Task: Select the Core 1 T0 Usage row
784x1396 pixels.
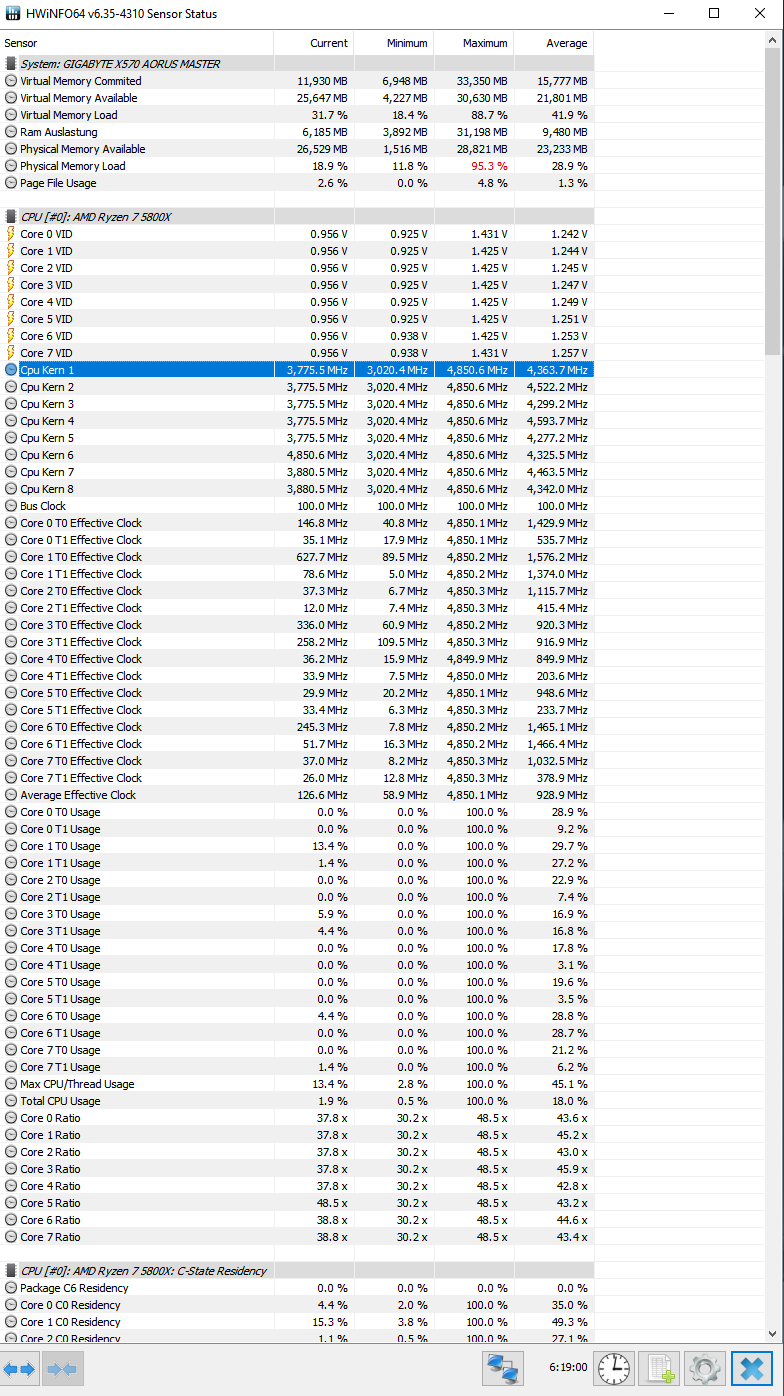Action: click(x=297, y=846)
